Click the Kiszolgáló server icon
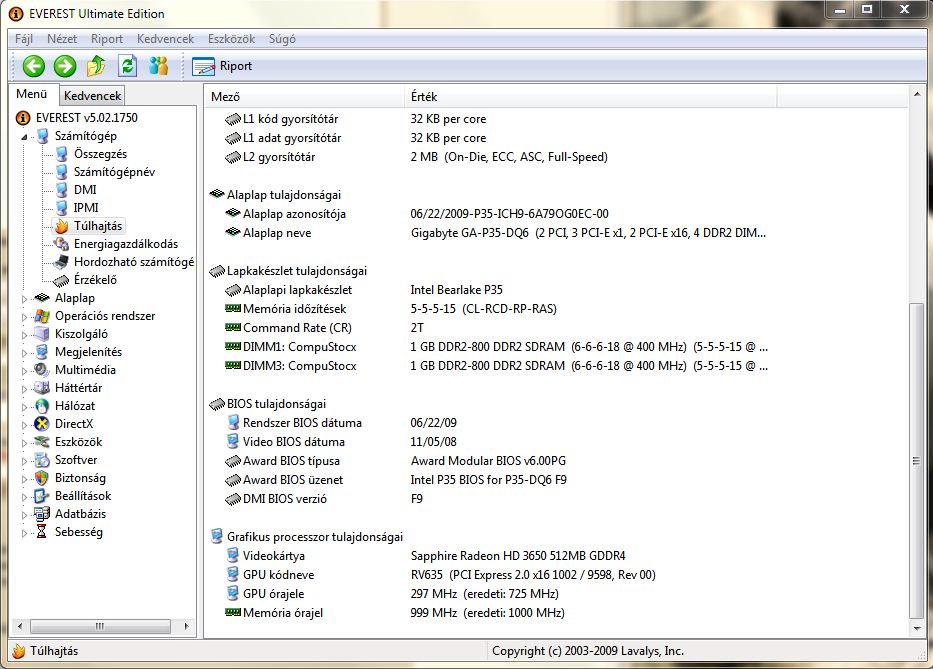 tap(42, 334)
